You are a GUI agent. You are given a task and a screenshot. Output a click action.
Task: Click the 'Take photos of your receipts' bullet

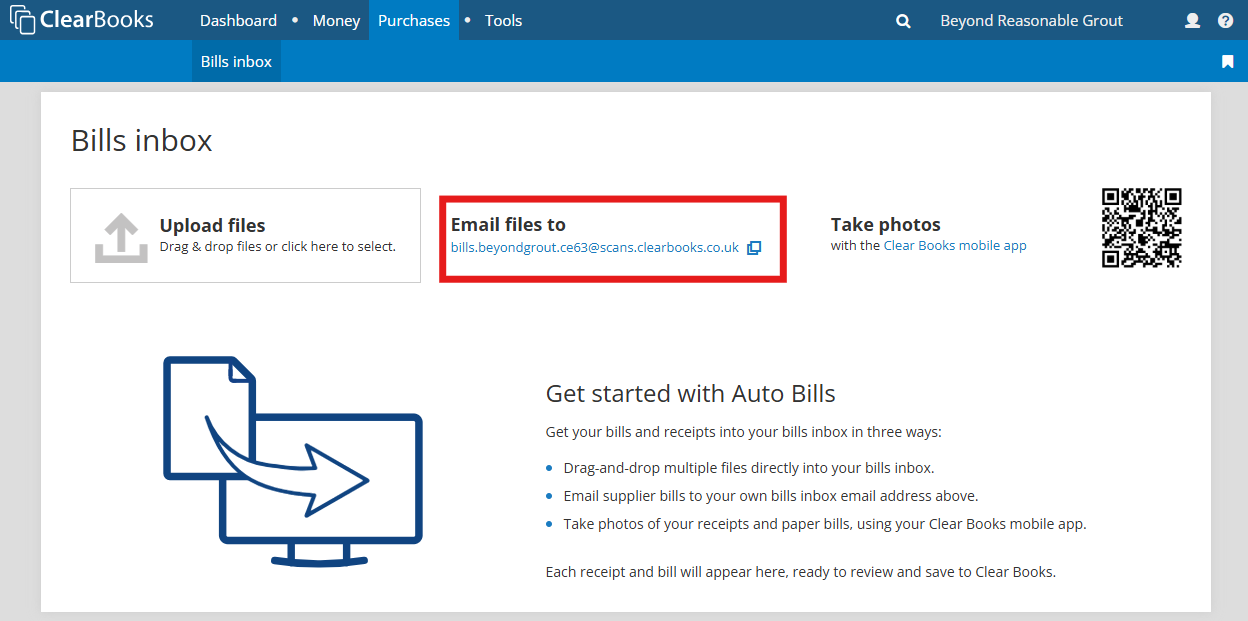825,524
